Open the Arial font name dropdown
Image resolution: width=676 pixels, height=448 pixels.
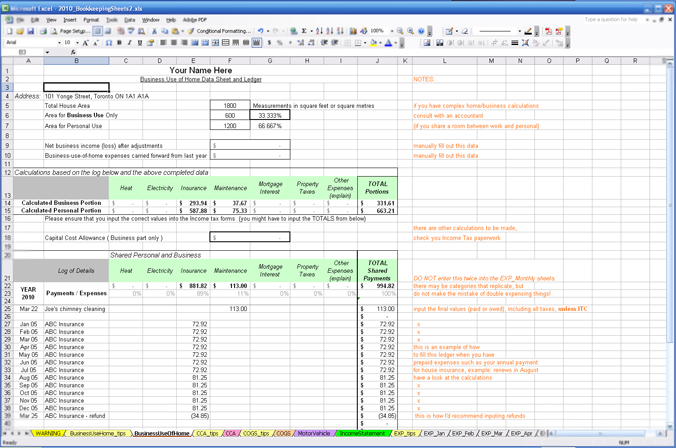click(59, 43)
